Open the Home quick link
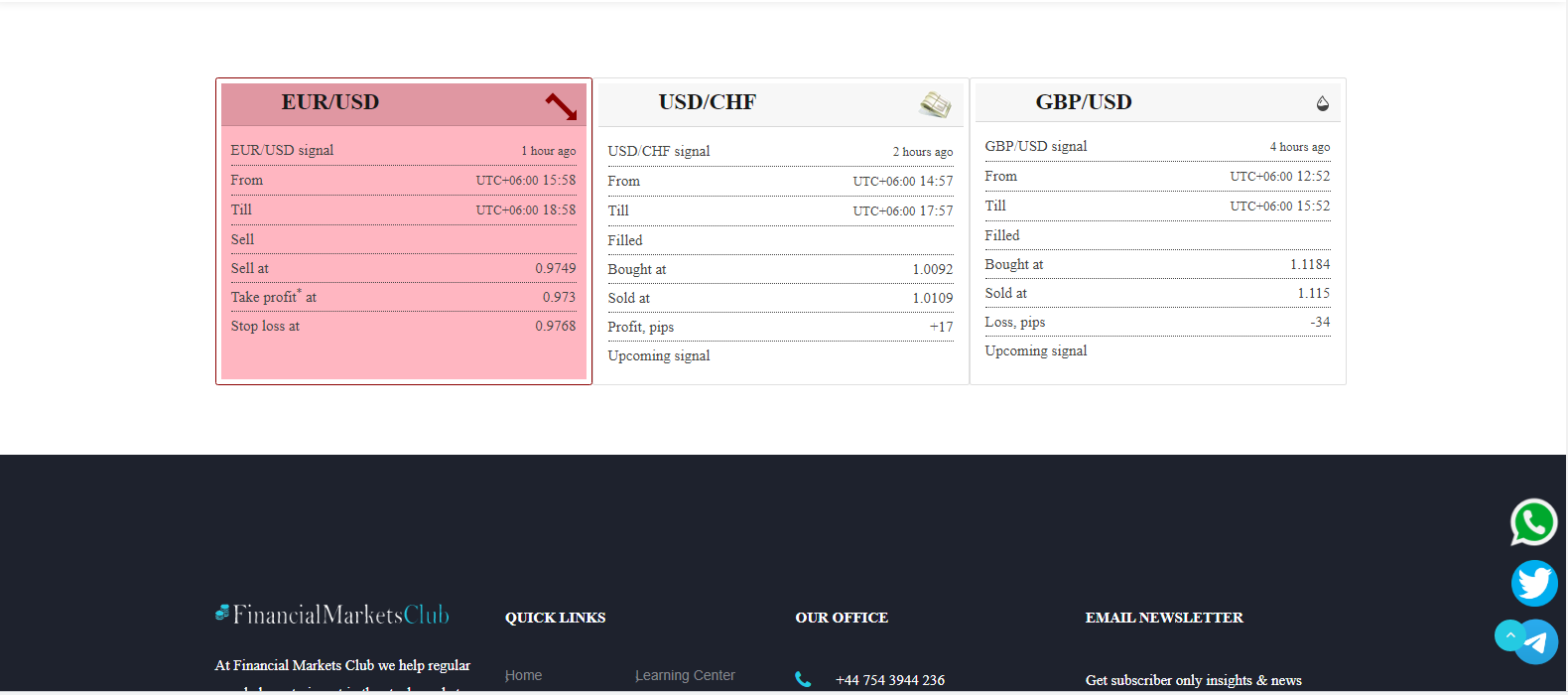The width and height of the screenshot is (1568, 695). click(x=524, y=675)
